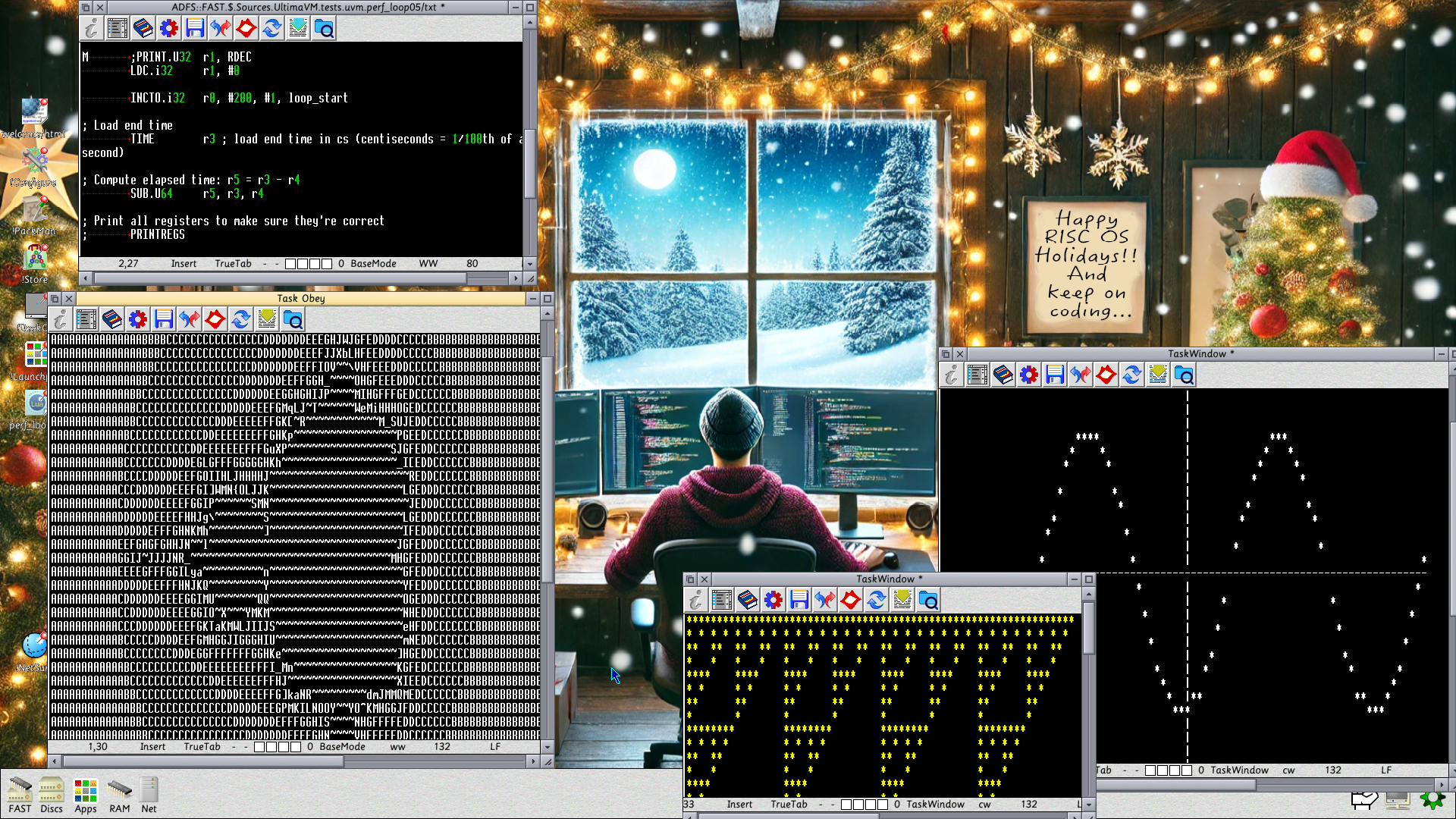
Task: Open the info icon in Task Obey toolbar
Action: tap(60, 319)
